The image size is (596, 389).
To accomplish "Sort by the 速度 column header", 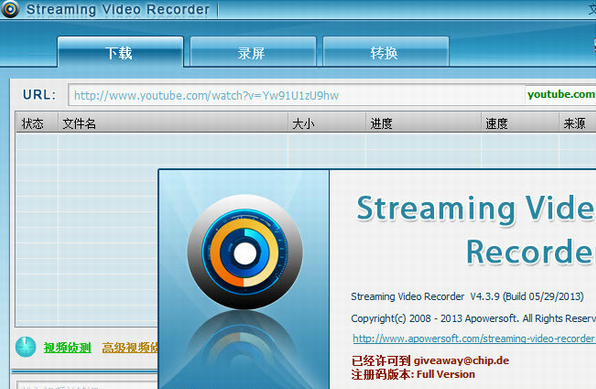I will coord(520,123).
